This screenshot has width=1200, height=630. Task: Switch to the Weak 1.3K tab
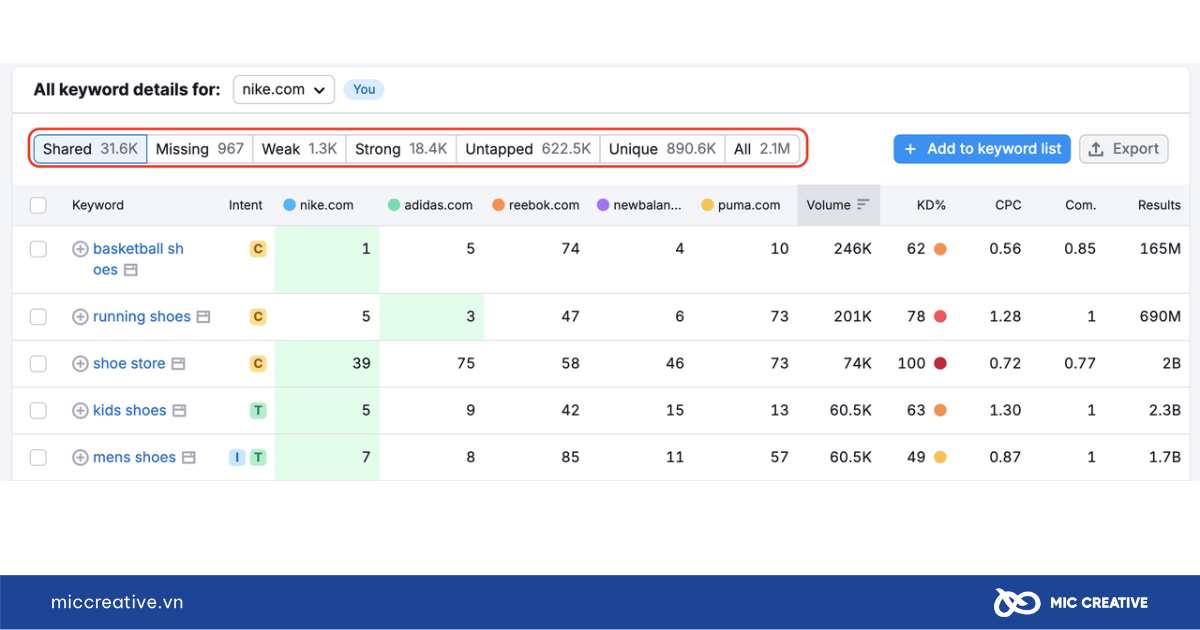pyautogui.click(x=300, y=149)
